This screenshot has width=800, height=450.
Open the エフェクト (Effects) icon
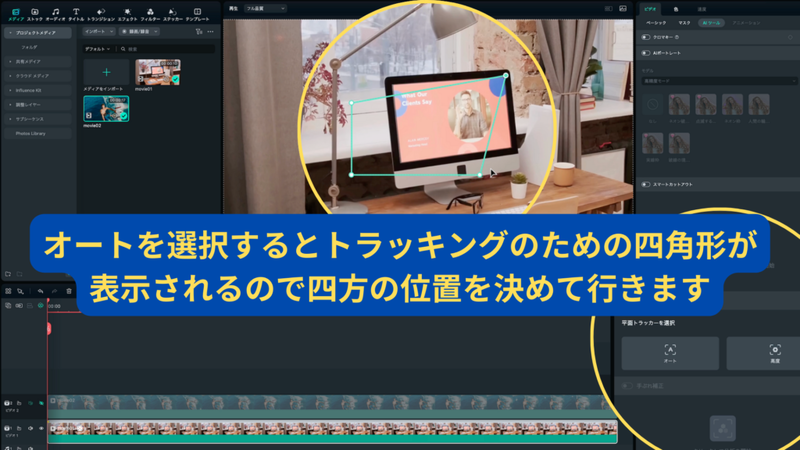tap(128, 14)
